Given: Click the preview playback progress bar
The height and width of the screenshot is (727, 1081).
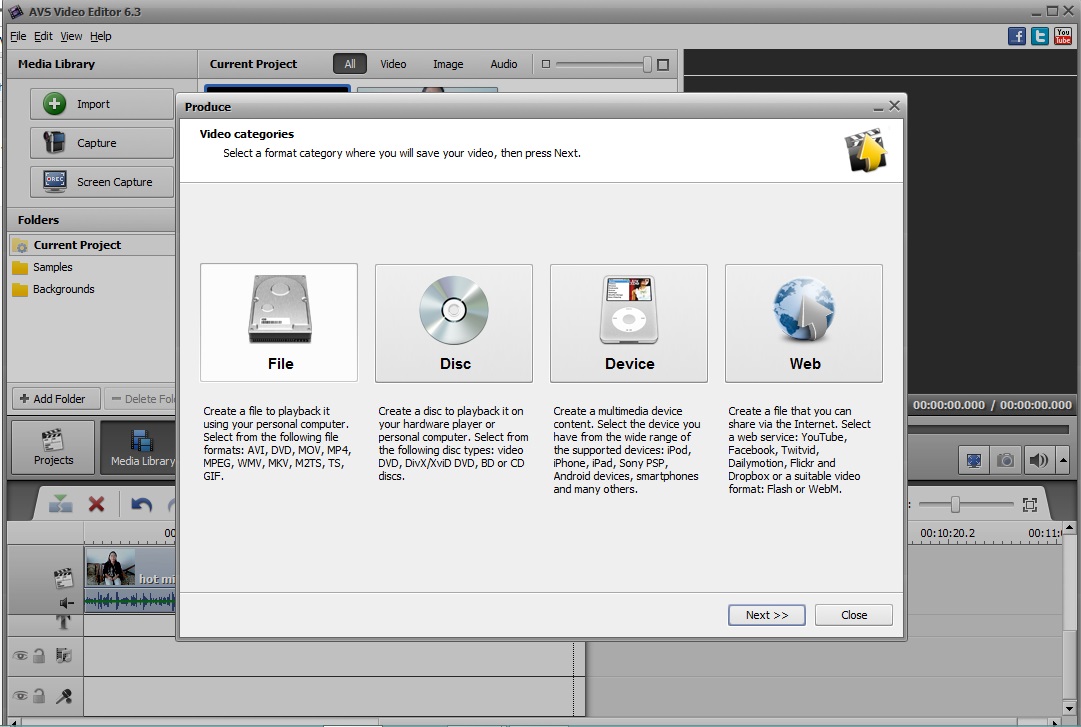Looking at the screenshot, I should [x=990, y=429].
